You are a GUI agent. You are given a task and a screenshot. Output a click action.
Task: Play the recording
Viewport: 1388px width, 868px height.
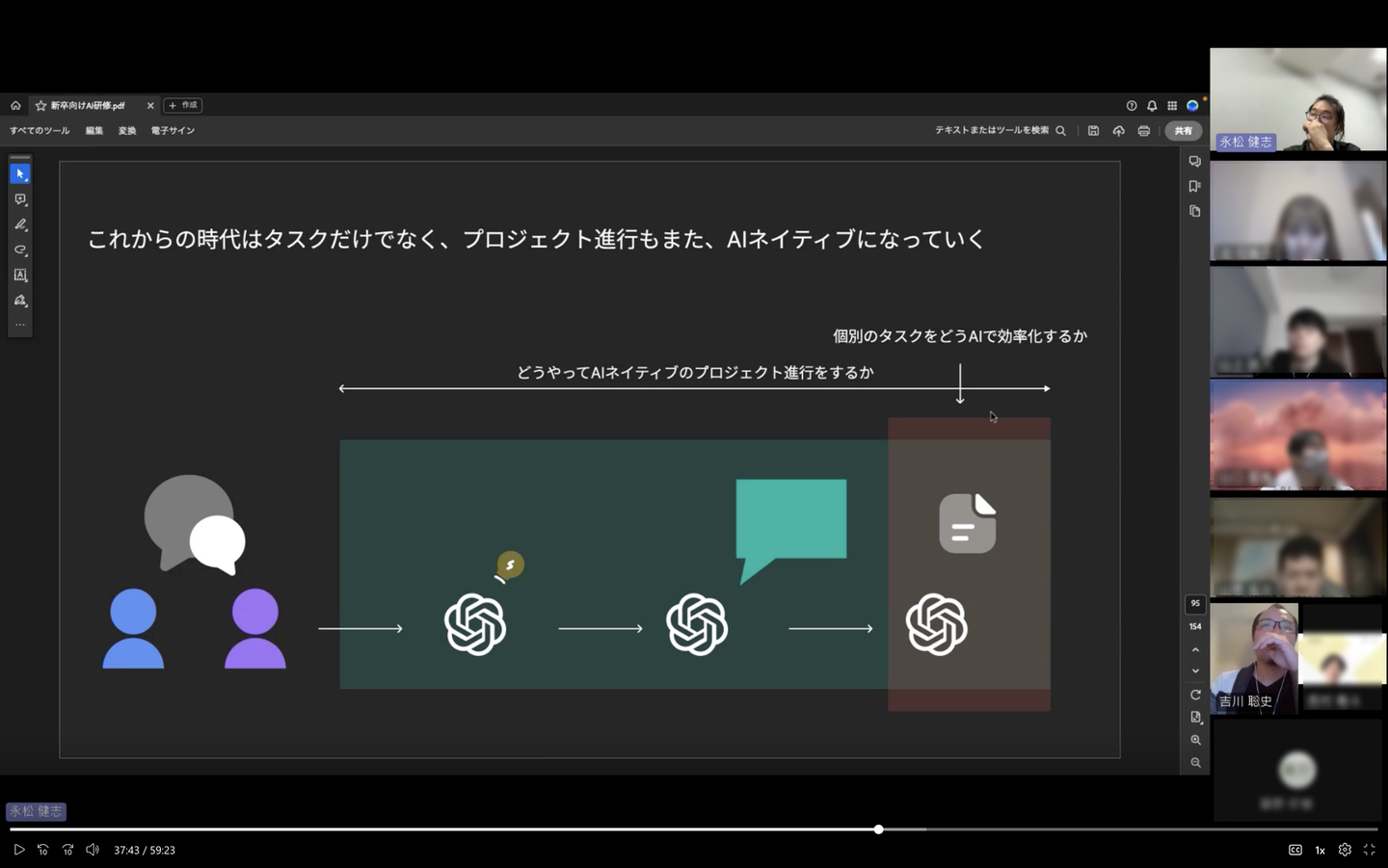18,850
